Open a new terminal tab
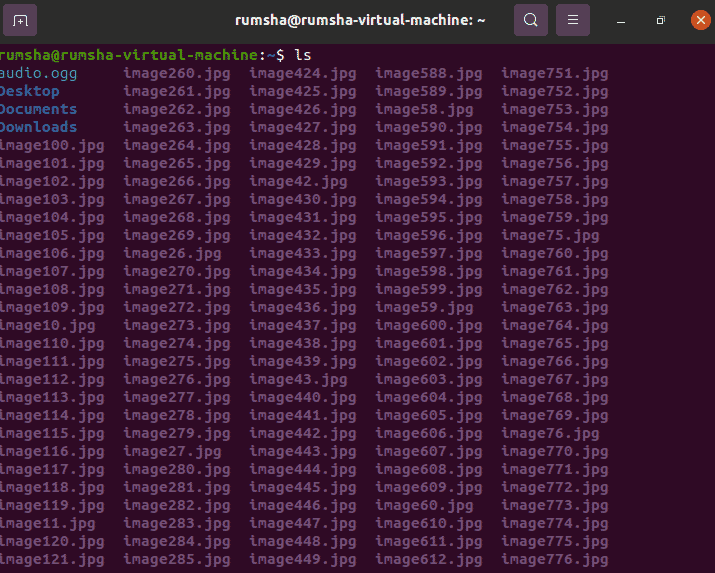 (x=20, y=20)
